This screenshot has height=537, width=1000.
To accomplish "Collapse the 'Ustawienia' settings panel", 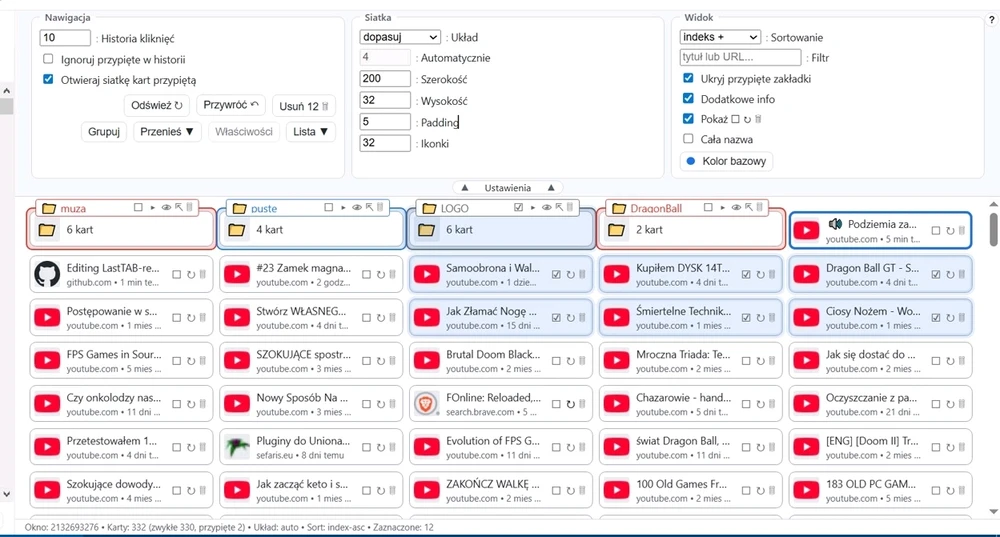I will point(507,188).
